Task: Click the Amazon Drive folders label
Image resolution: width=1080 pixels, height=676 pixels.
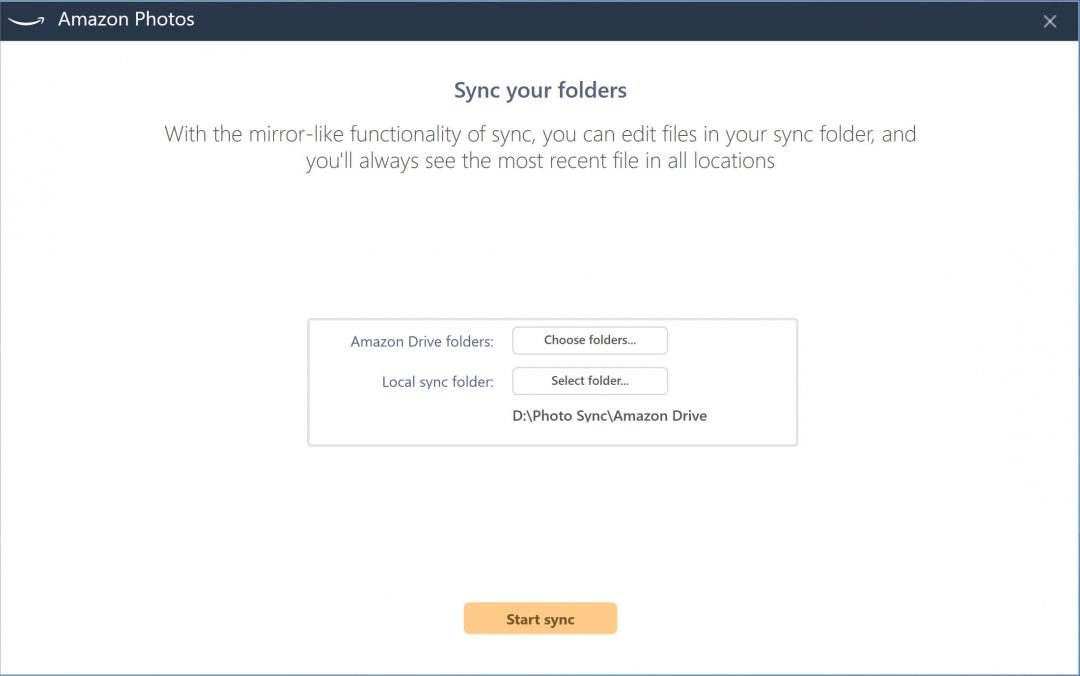Action: coord(422,342)
